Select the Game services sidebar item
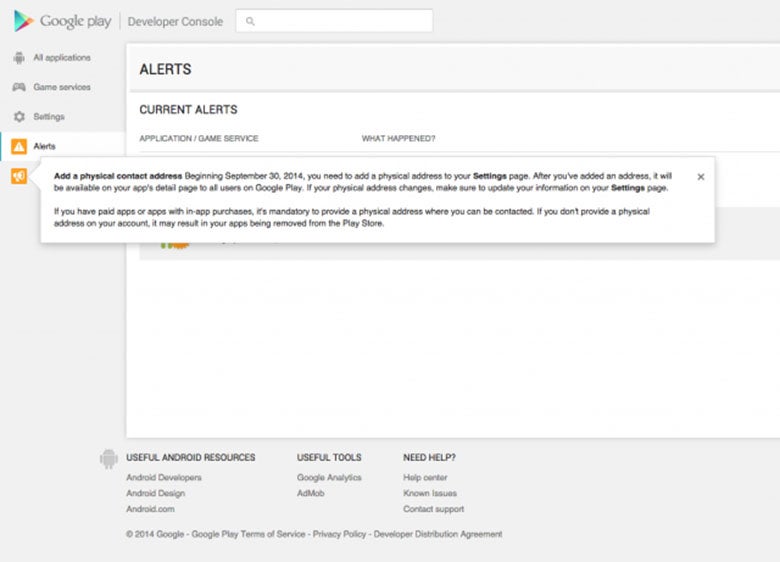Image resolution: width=780 pixels, height=562 pixels. 62,87
